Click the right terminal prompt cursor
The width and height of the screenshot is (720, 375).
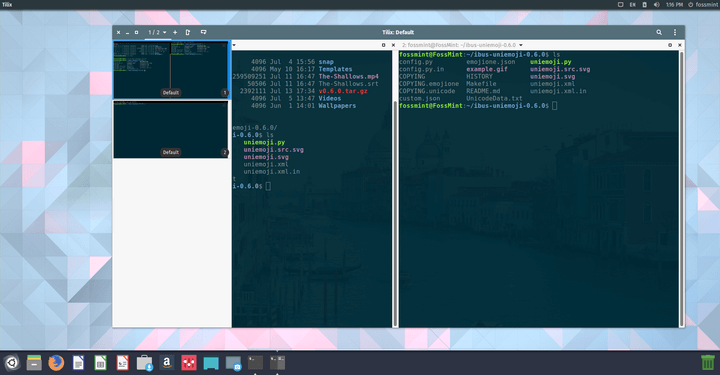click(x=555, y=106)
